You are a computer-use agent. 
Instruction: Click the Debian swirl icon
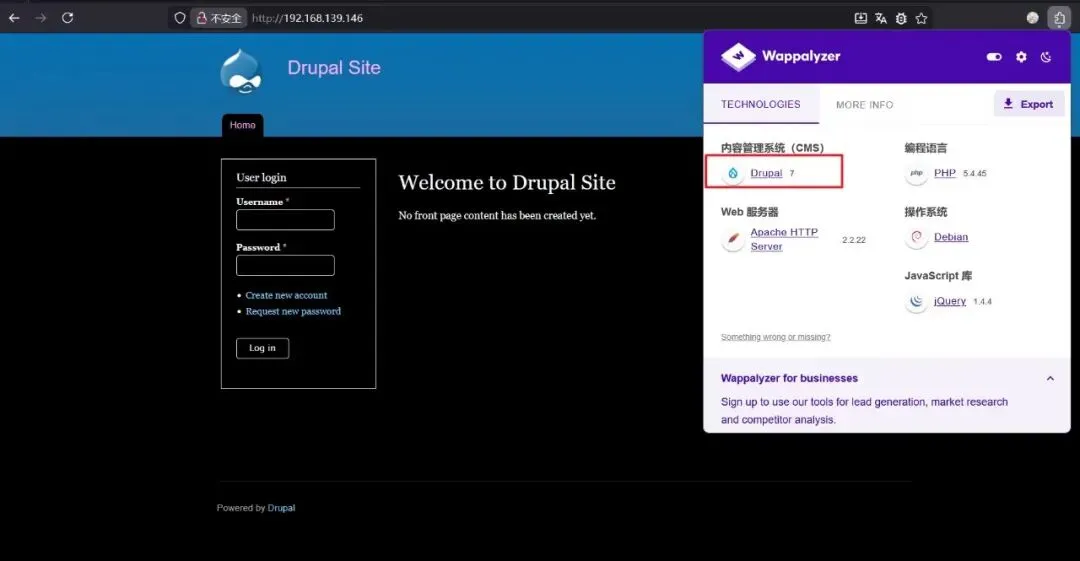916,237
